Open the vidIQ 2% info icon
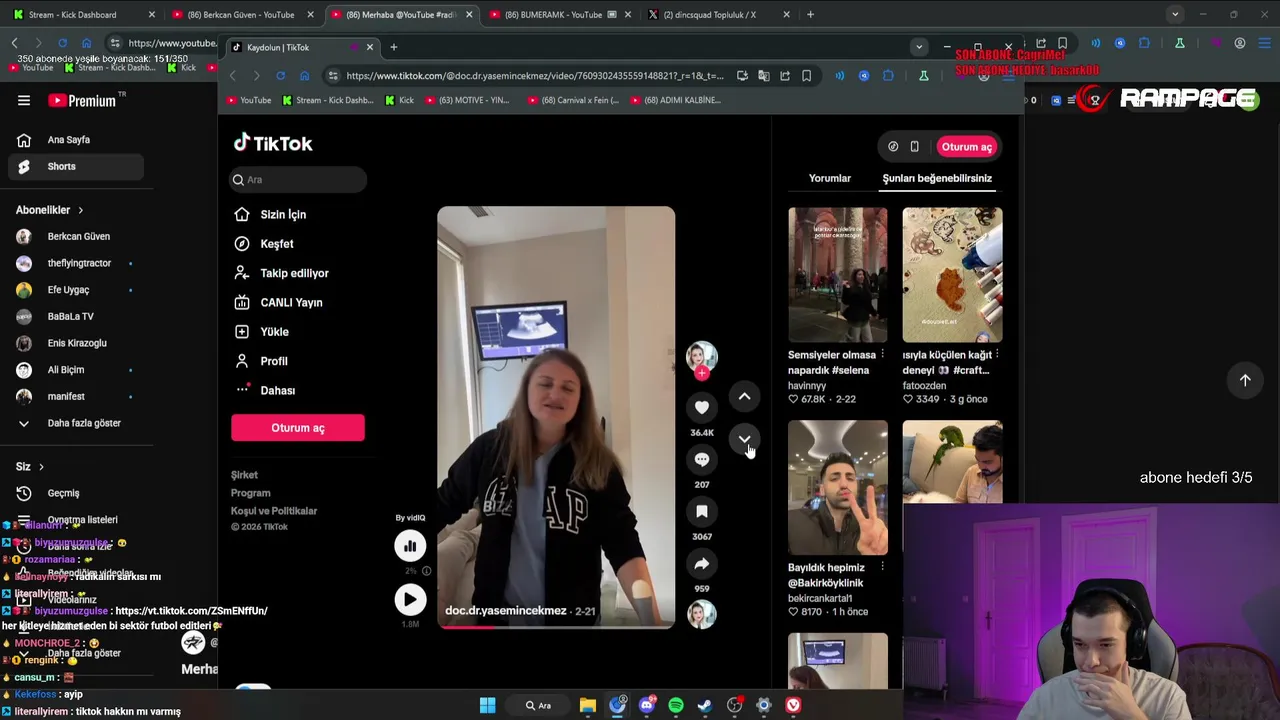Screen dimensions: 1280x720 point(426,571)
